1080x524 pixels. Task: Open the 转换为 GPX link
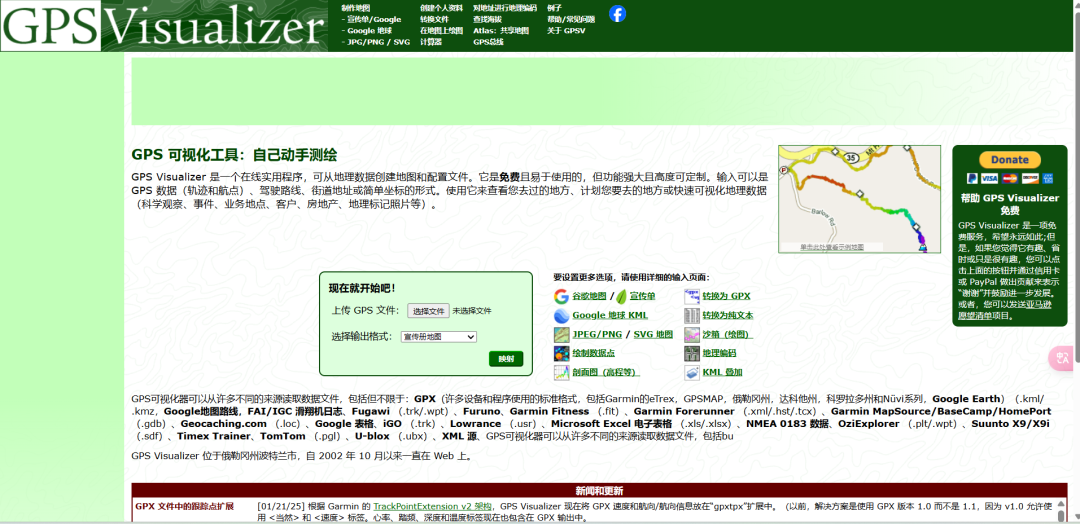(726, 297)
